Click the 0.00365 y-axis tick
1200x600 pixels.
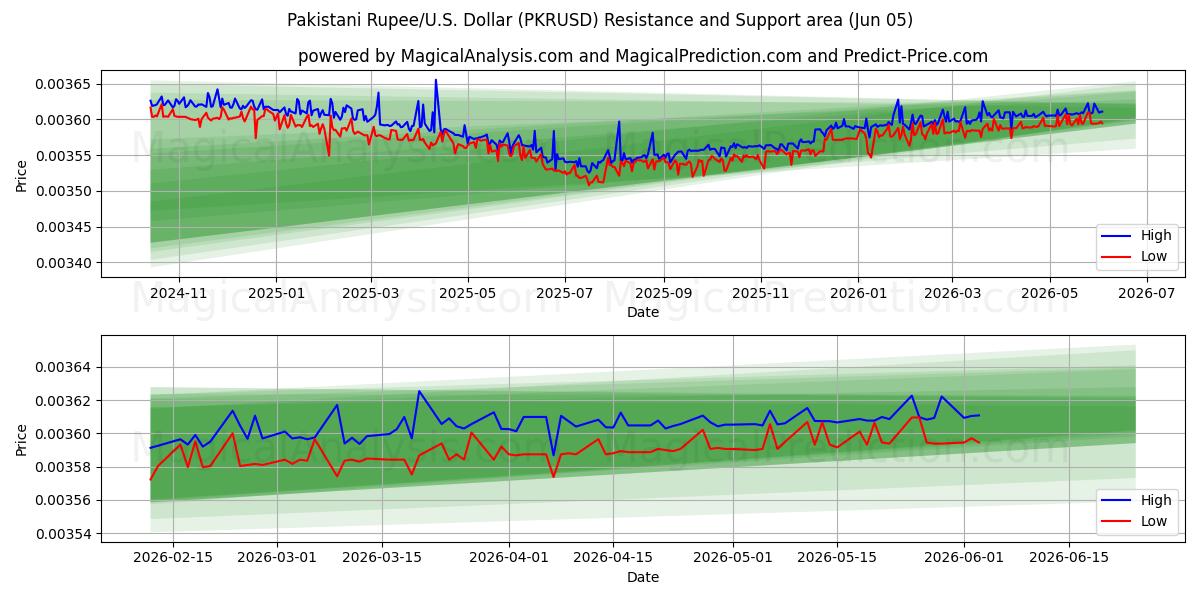(65, 84)
